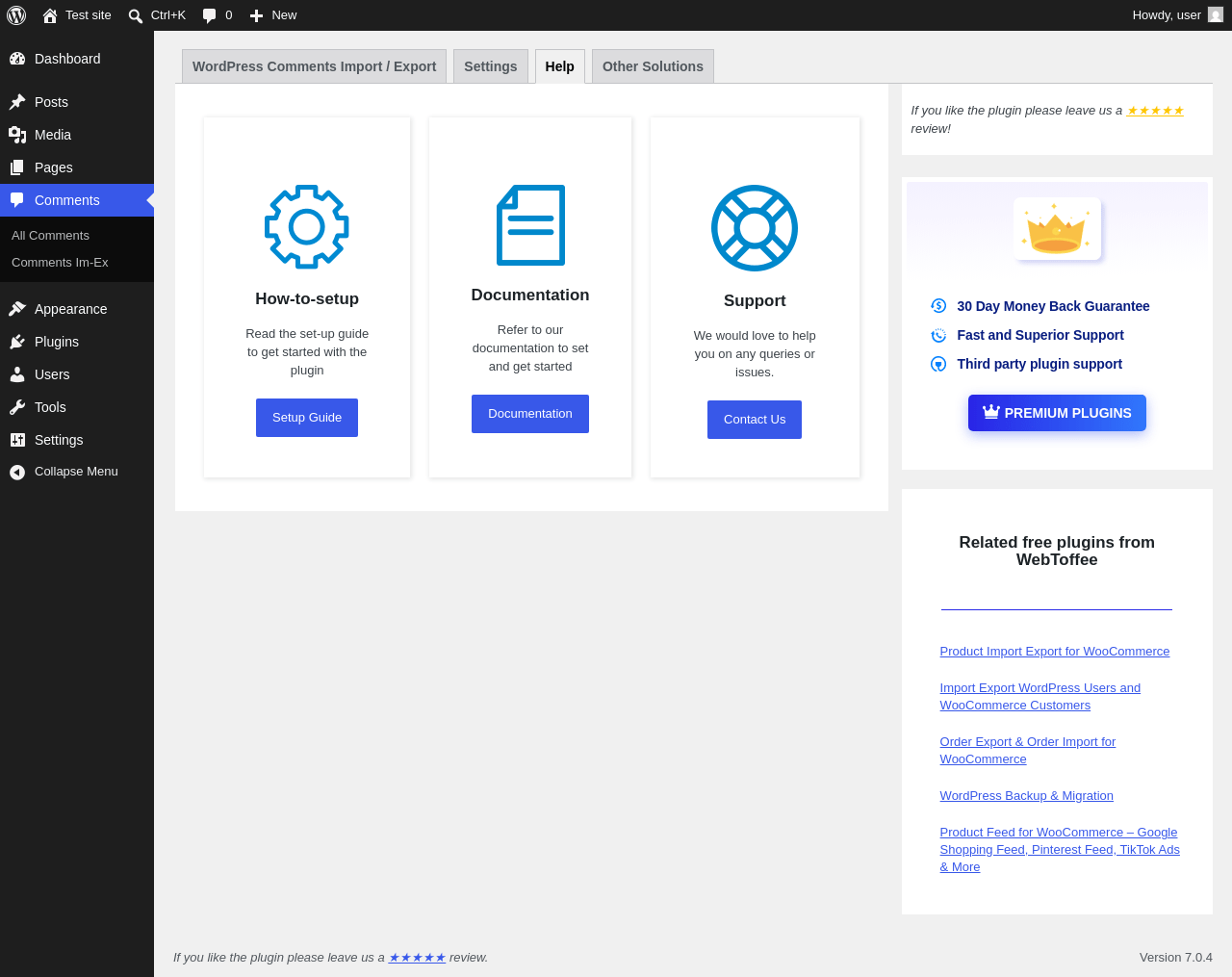The width and height of the screenshot is (1232, 977).
Task: Click the Howdy, user account text
Action: (x=1167, y=15)
